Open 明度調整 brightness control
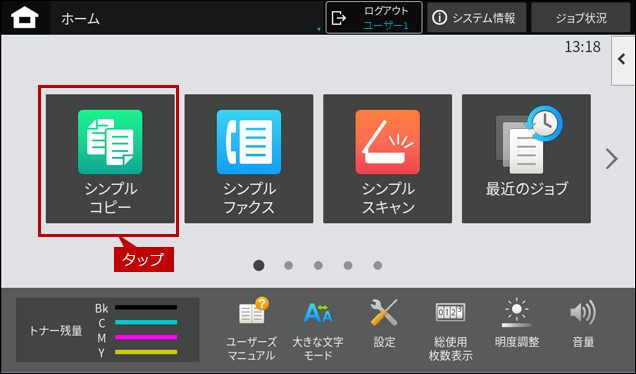Viewport: 636px width, 374px height. (x=517, y=323)
